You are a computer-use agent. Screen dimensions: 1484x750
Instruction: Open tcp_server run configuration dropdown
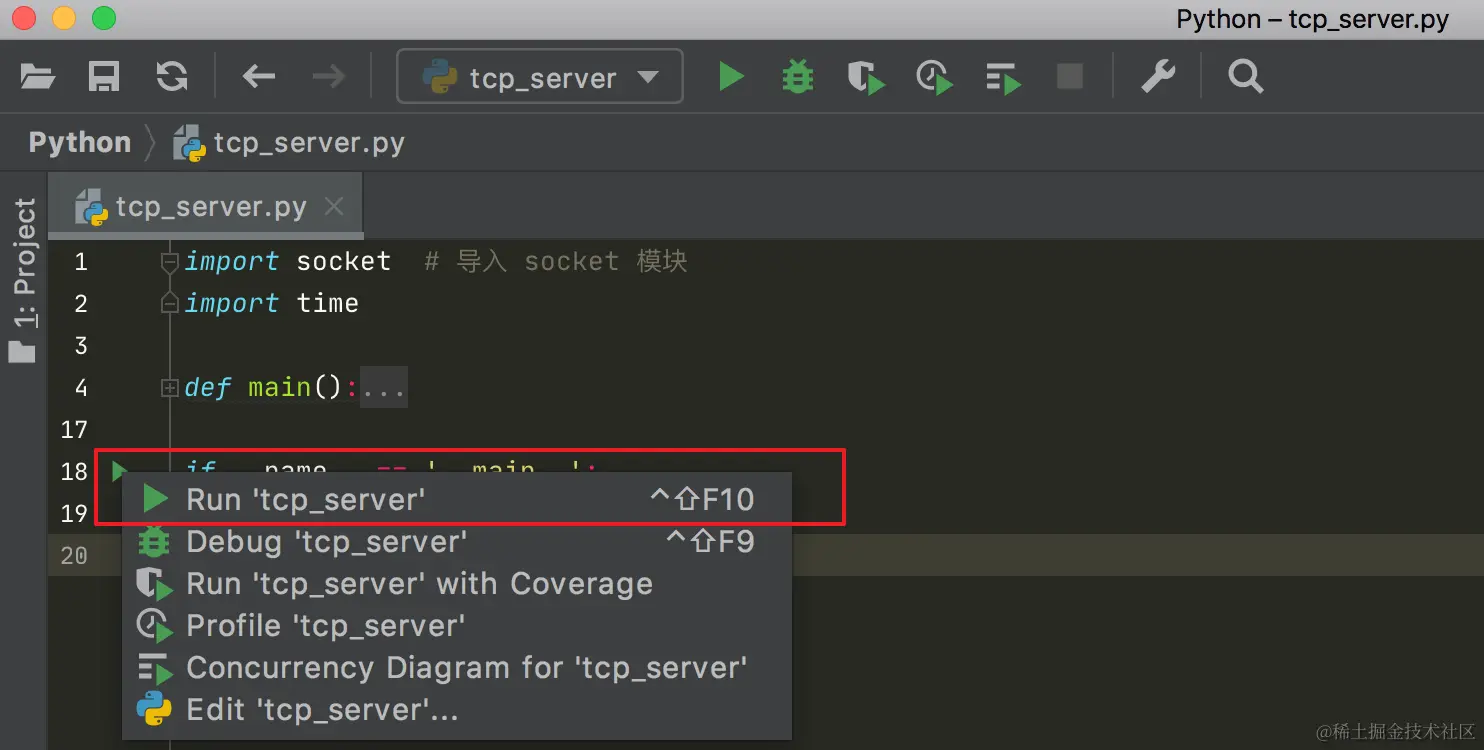pos(540,77)
